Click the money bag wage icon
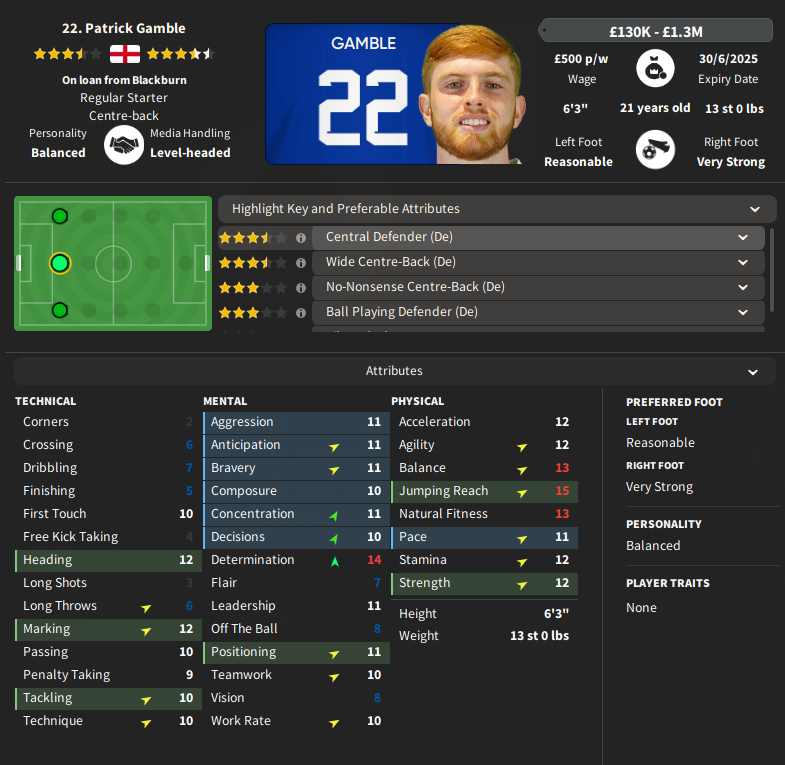Image resolution: width=785 pixels, height=765 pixels. point(655,68)
